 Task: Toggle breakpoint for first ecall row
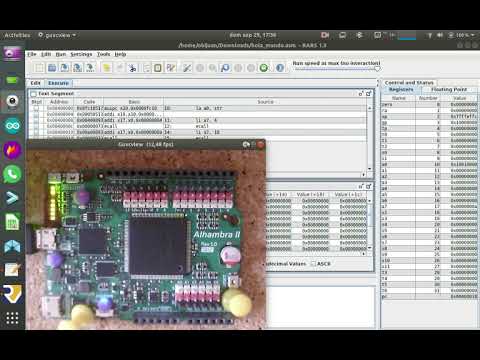tap(36, 126)
